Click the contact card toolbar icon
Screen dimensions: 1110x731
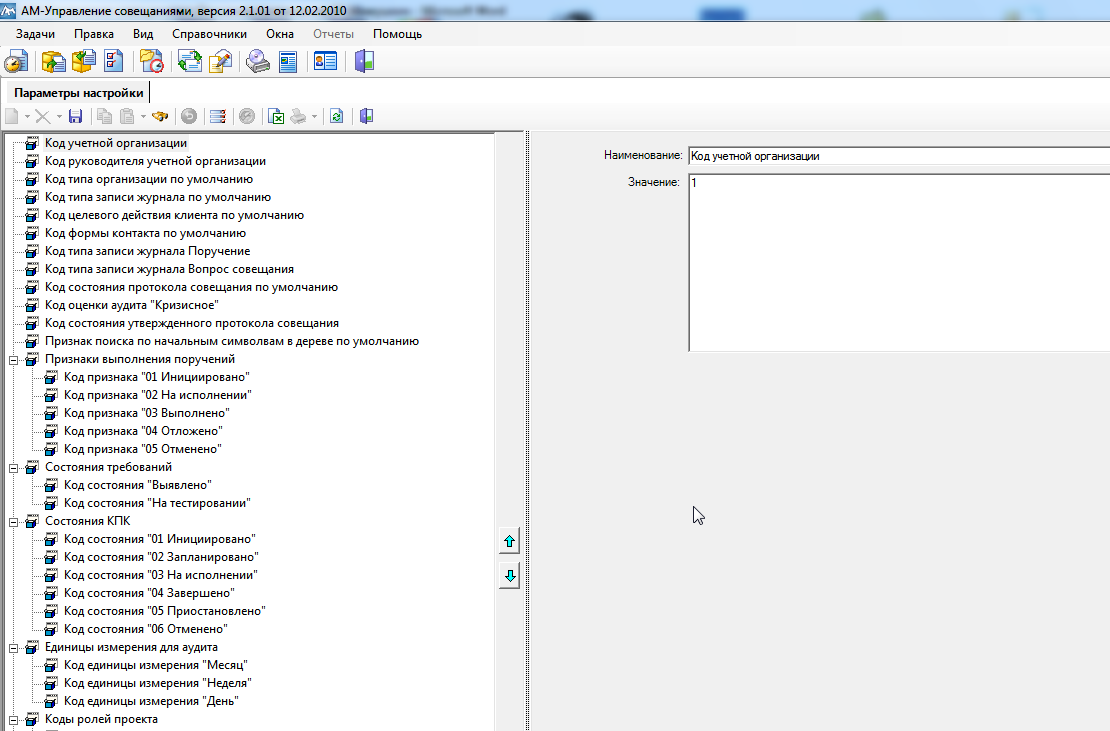click(325, 62)
